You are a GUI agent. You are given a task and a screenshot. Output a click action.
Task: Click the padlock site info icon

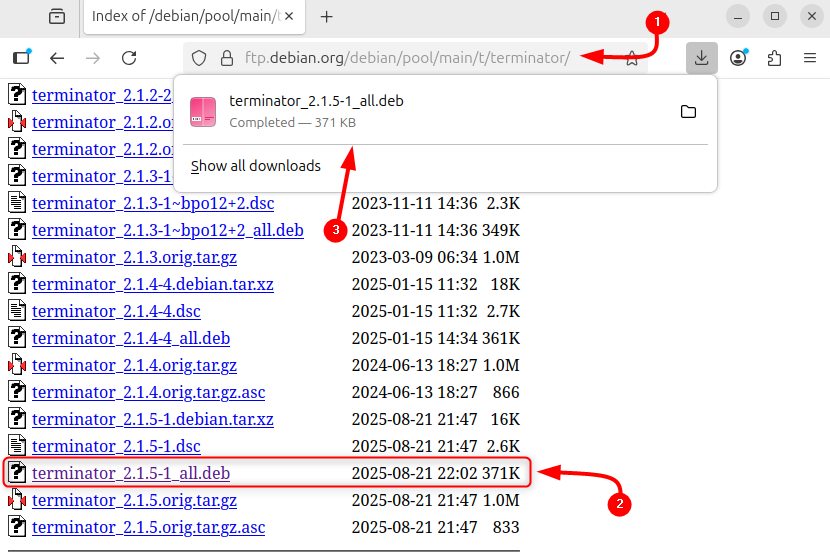pyautogui.click(x=226, y=58)
